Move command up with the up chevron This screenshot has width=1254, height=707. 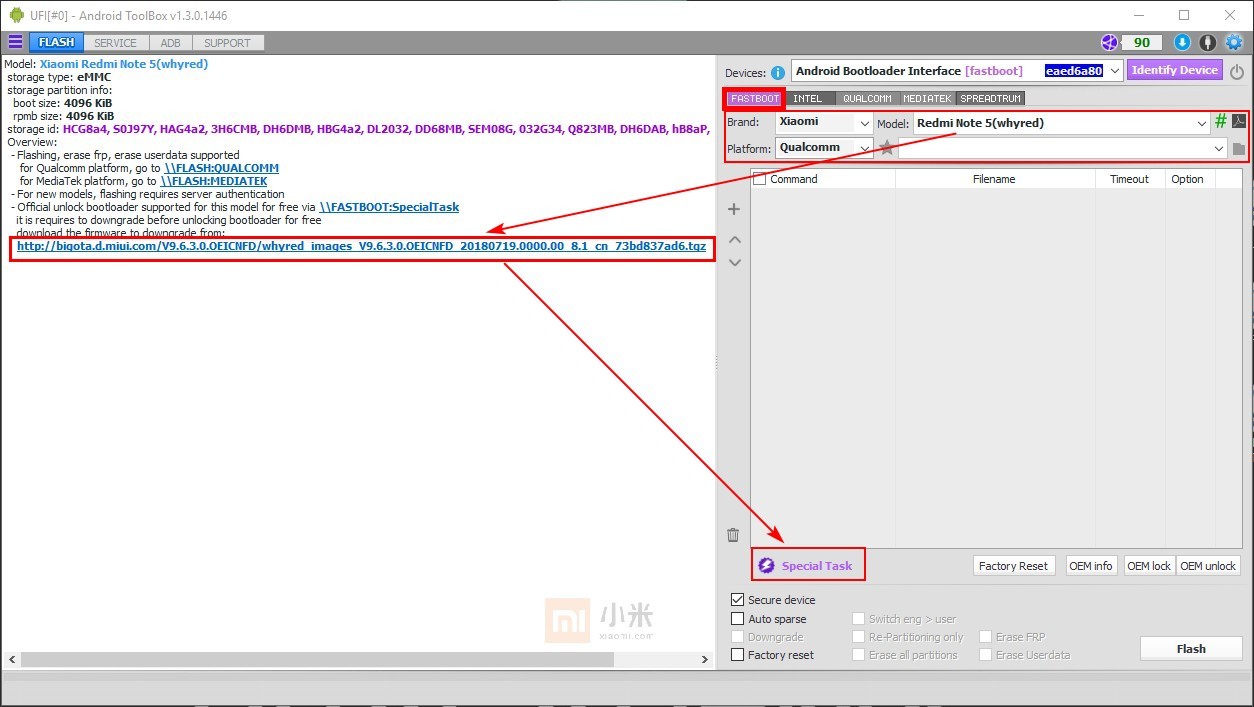coord(734,240)
